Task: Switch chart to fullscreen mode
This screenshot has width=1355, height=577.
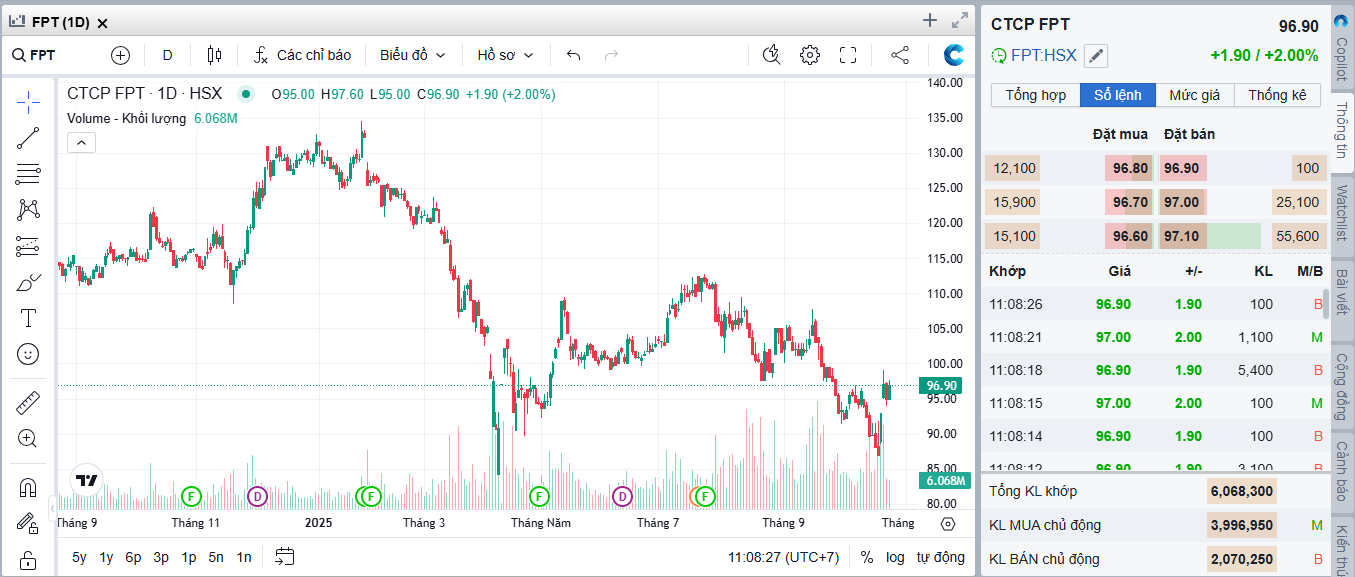Action: point(848,55)
